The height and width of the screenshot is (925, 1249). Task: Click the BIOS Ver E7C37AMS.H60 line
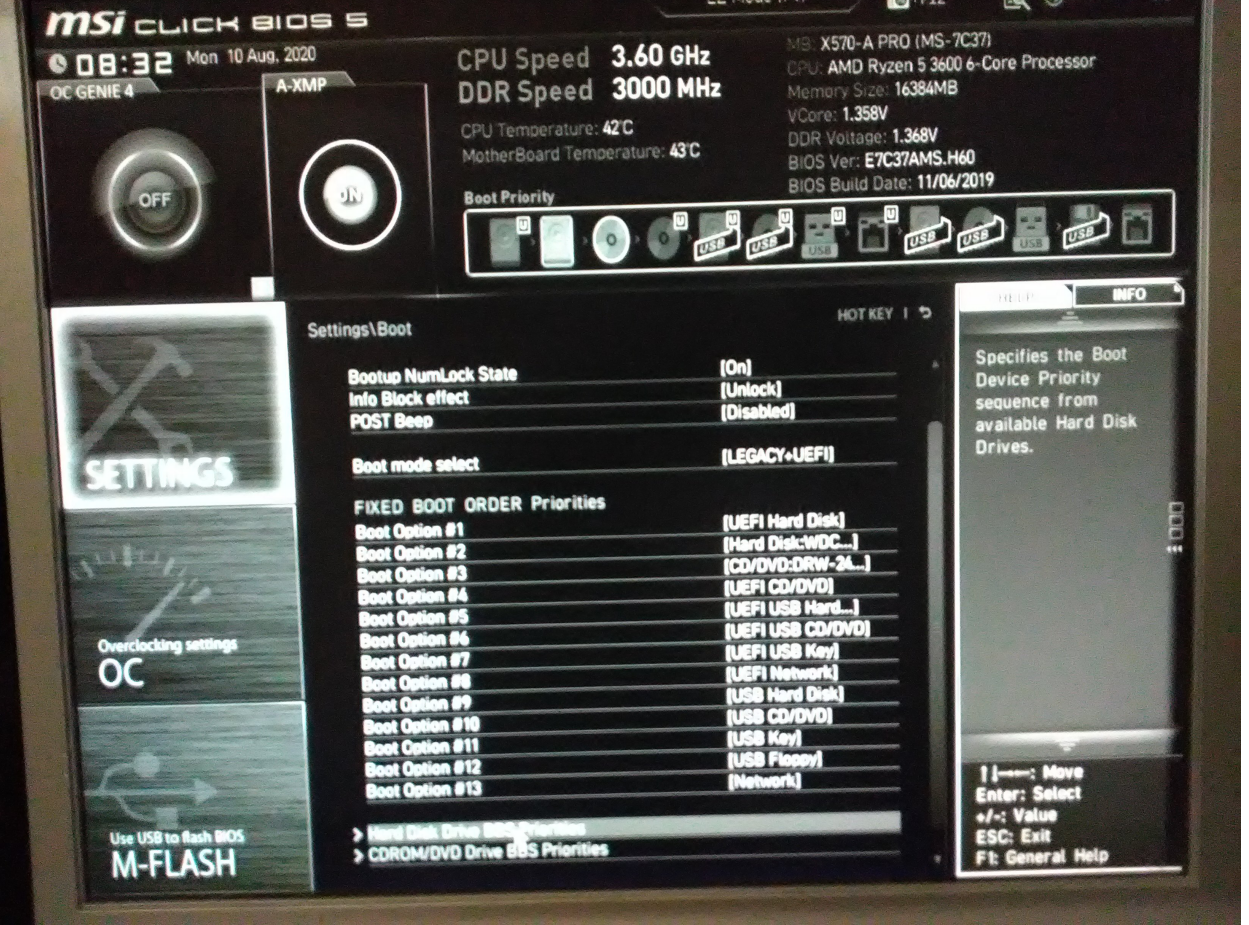881,159
